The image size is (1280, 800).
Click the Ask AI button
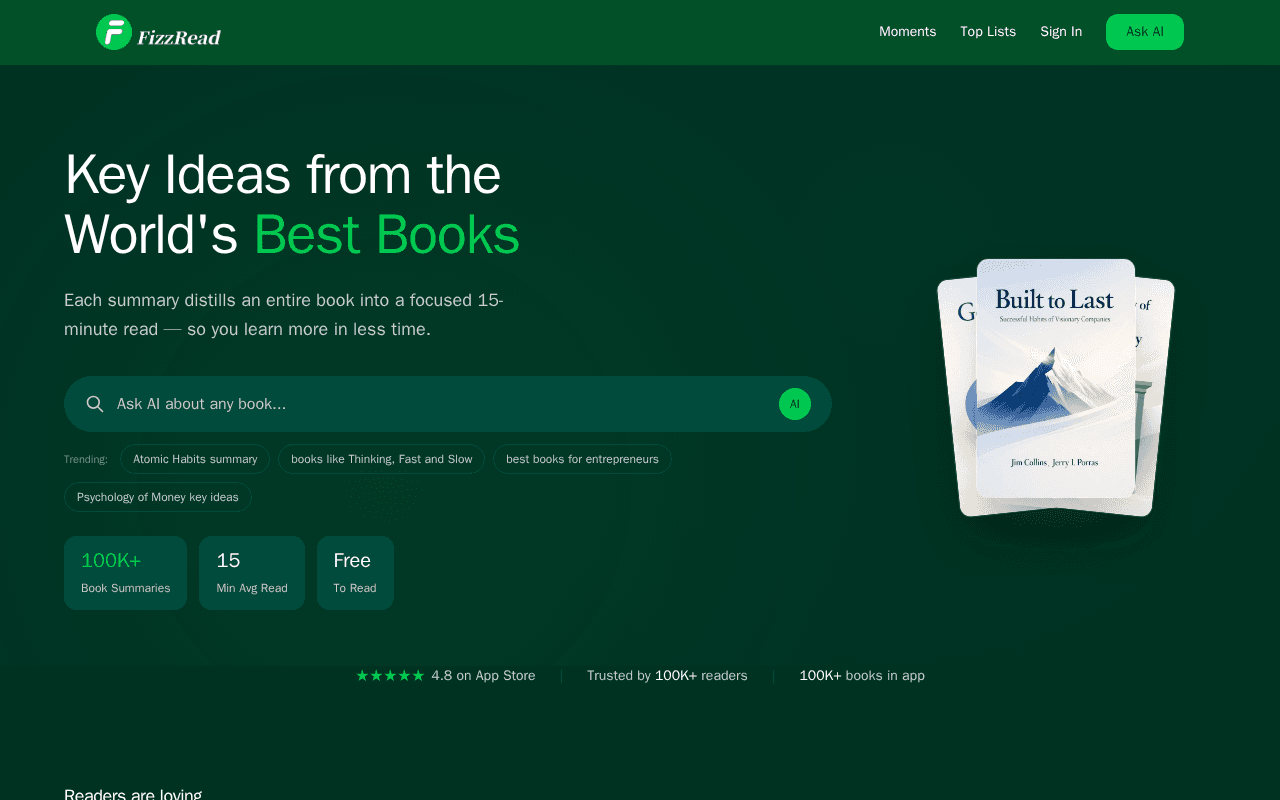[1145, 32]
